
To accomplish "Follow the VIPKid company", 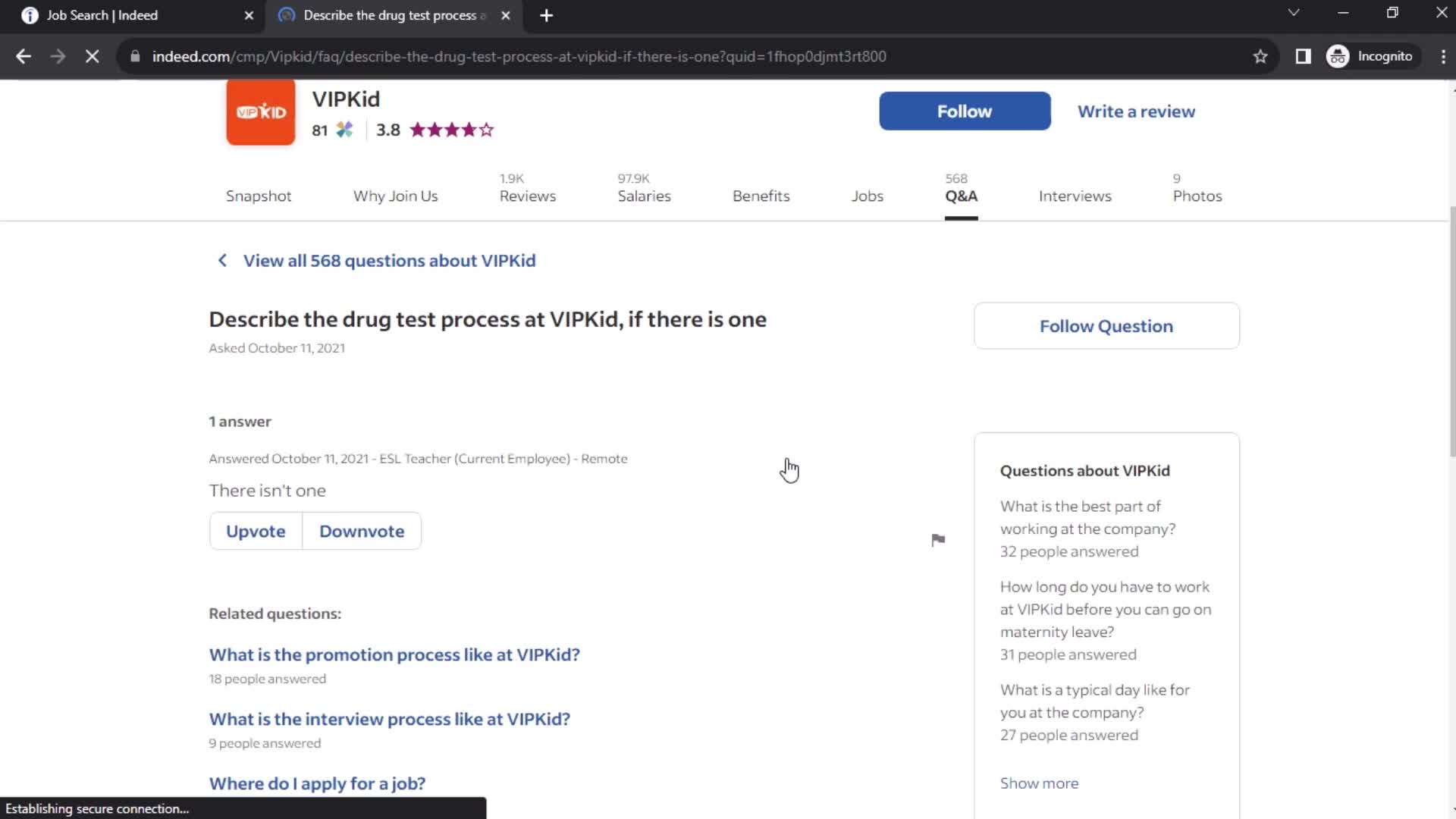I will tap(965, 111).
